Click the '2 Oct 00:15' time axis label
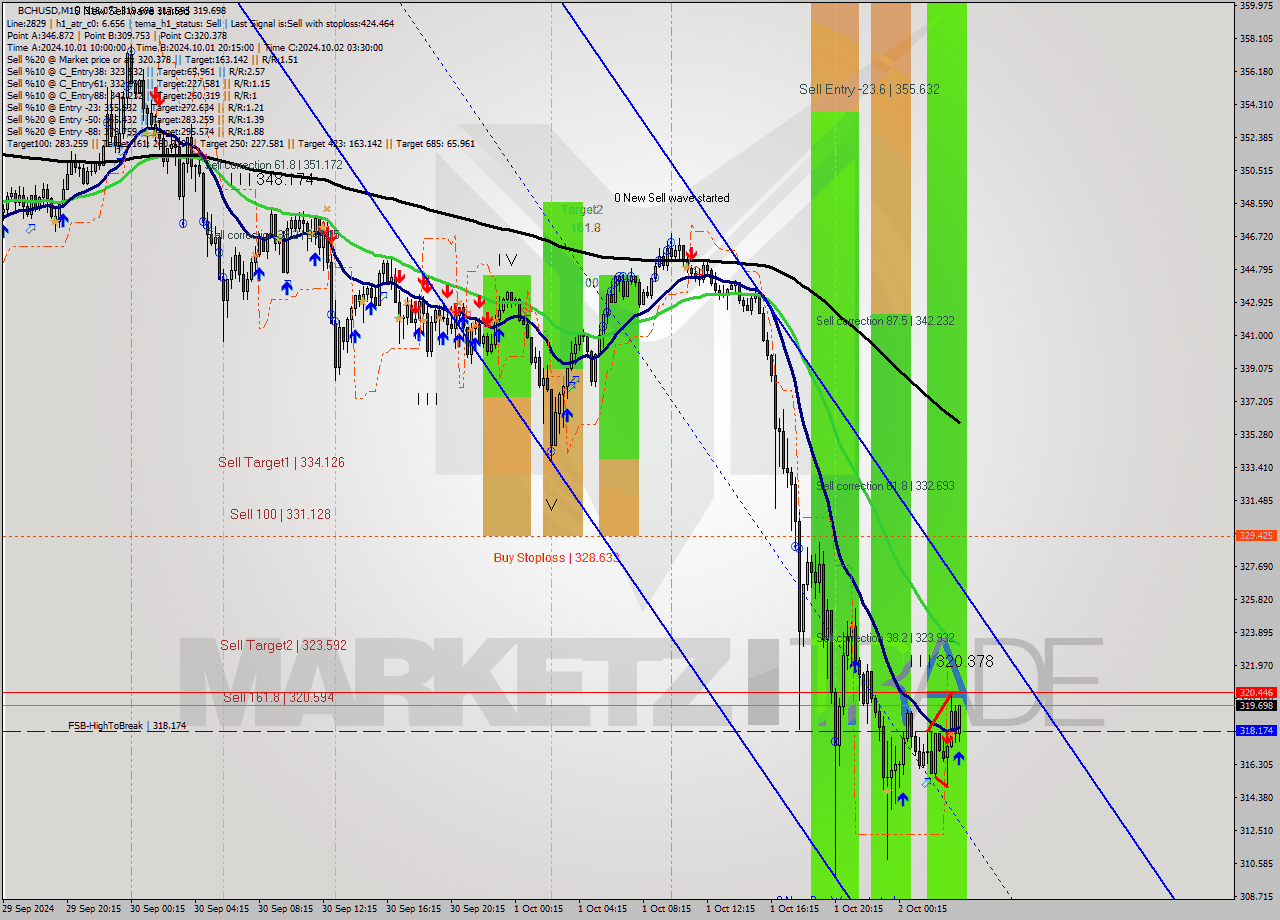 922,909
